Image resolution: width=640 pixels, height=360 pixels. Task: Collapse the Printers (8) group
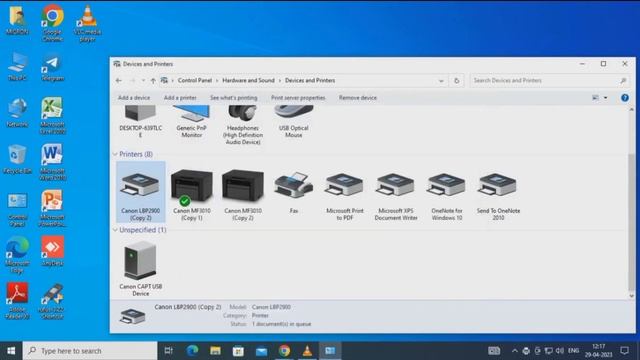(x=115, y=154)
